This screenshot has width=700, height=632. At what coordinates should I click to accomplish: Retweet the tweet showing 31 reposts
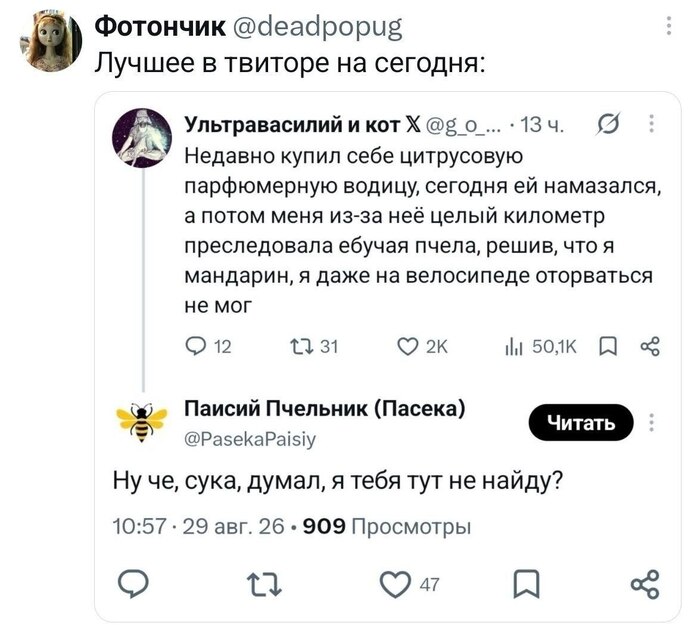(x=301, y=346)
